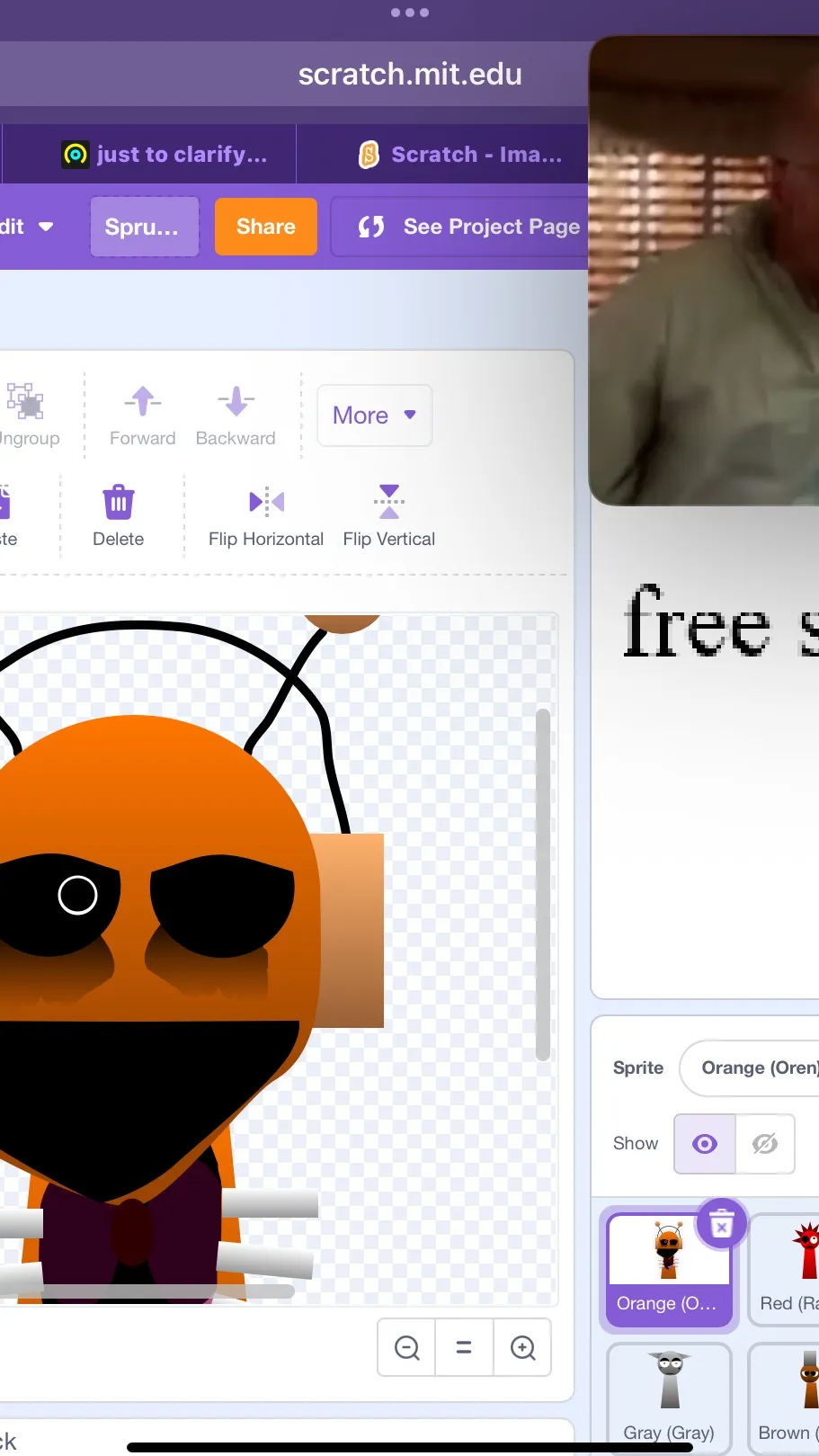Click the Ungroup icon
The width and height of the screenshot is (819, 1456).
point(24,401)
